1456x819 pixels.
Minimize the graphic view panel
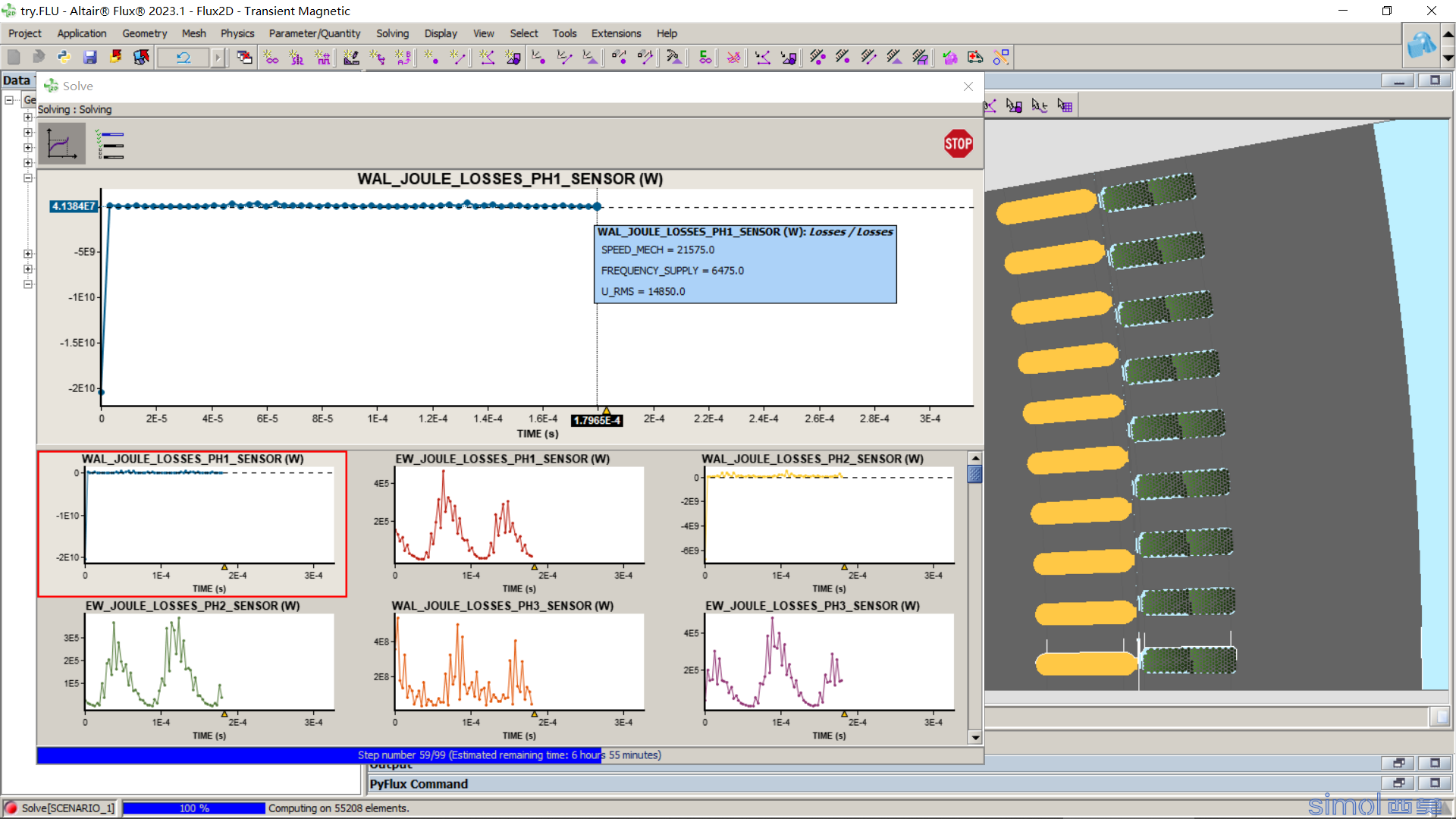pyautogui.click(x=1398, y=80)
